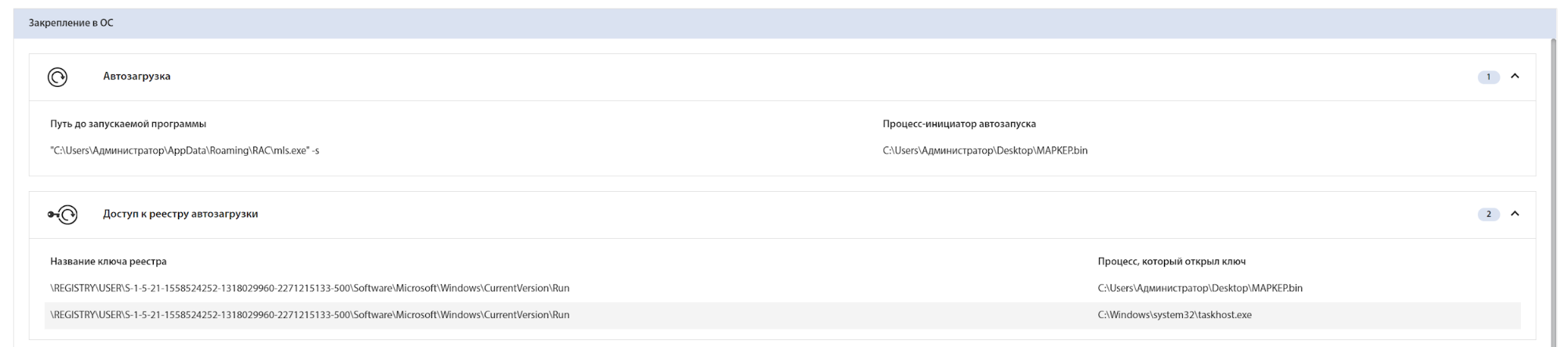Select the Доступ к реестру автозагрузки title
1568x347 pixels.
pyautogui.click(x=180, y=214)
